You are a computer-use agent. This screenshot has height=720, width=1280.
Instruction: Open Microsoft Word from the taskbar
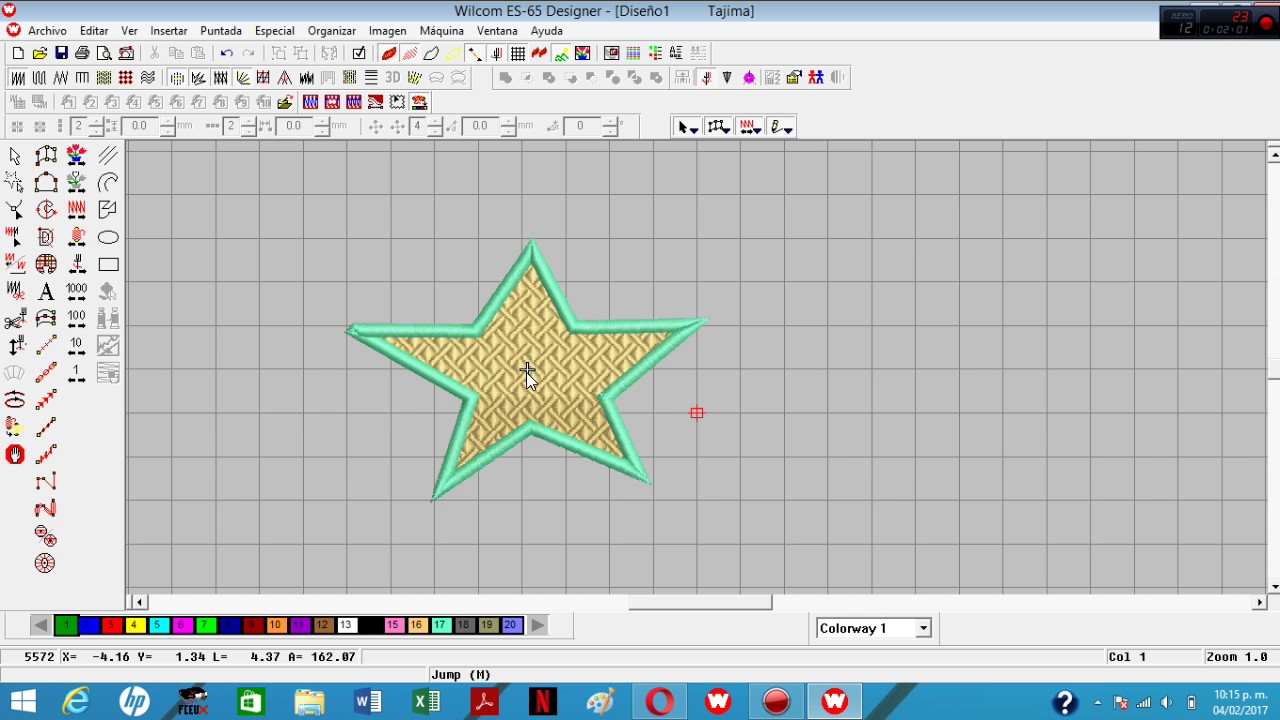[x=368, y=702]
